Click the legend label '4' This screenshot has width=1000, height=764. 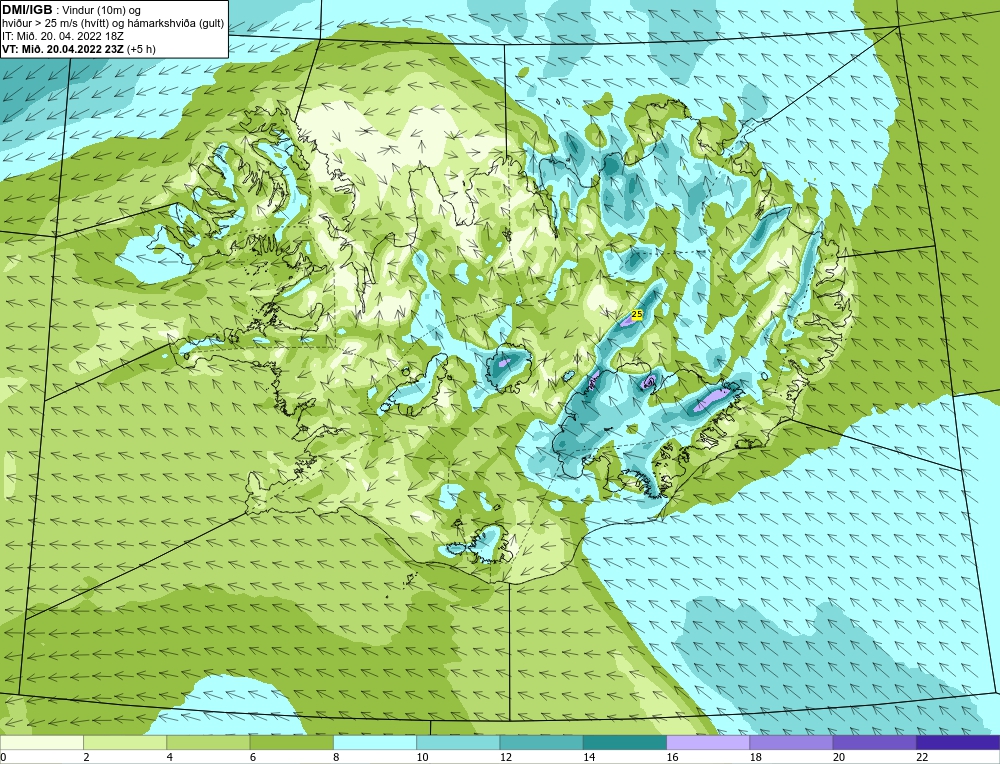(170, 757)
